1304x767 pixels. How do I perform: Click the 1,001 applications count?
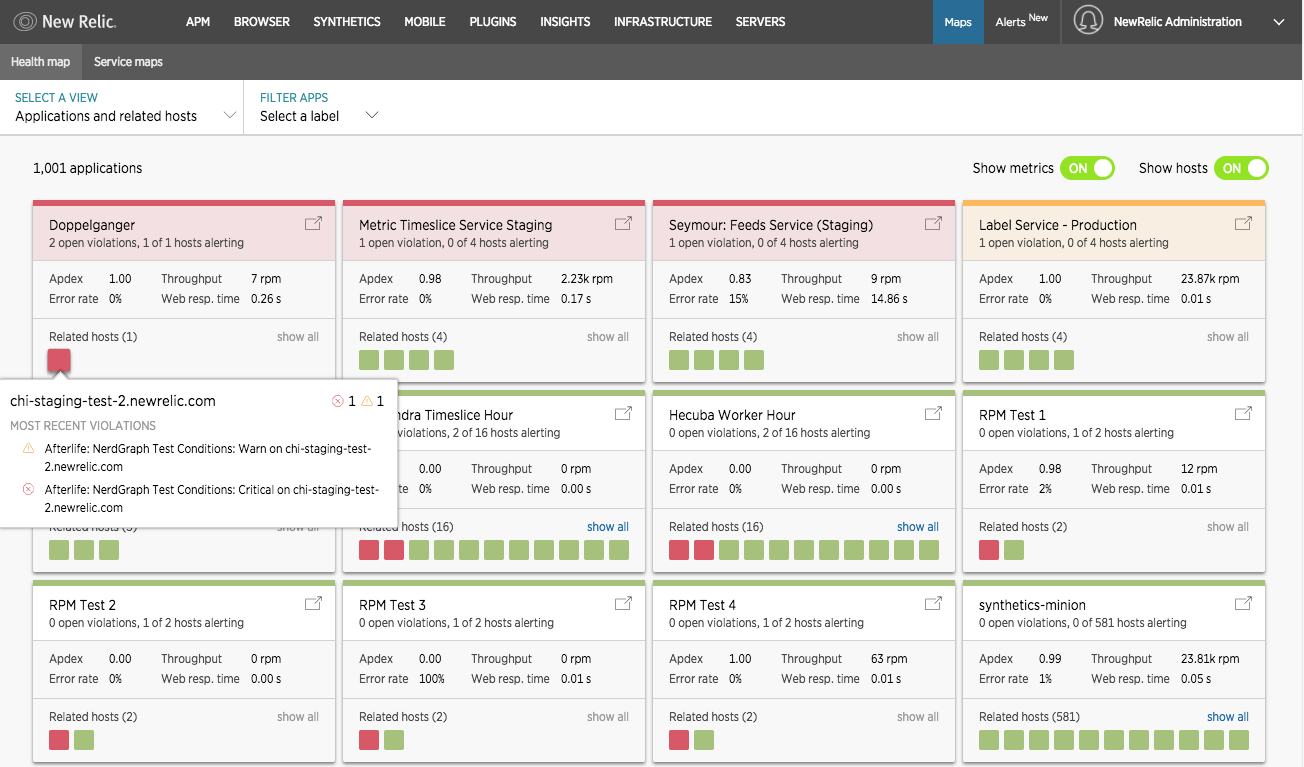point(88,168)
